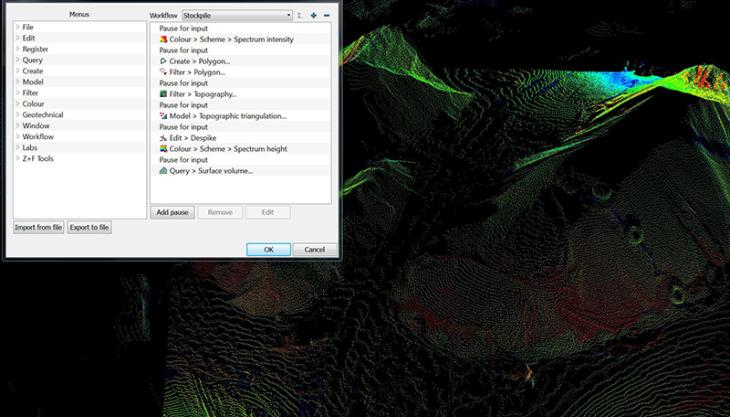Delete workflow using the minus icon
This screenshot has width=730, height=417.
click(x=326, y=15)
